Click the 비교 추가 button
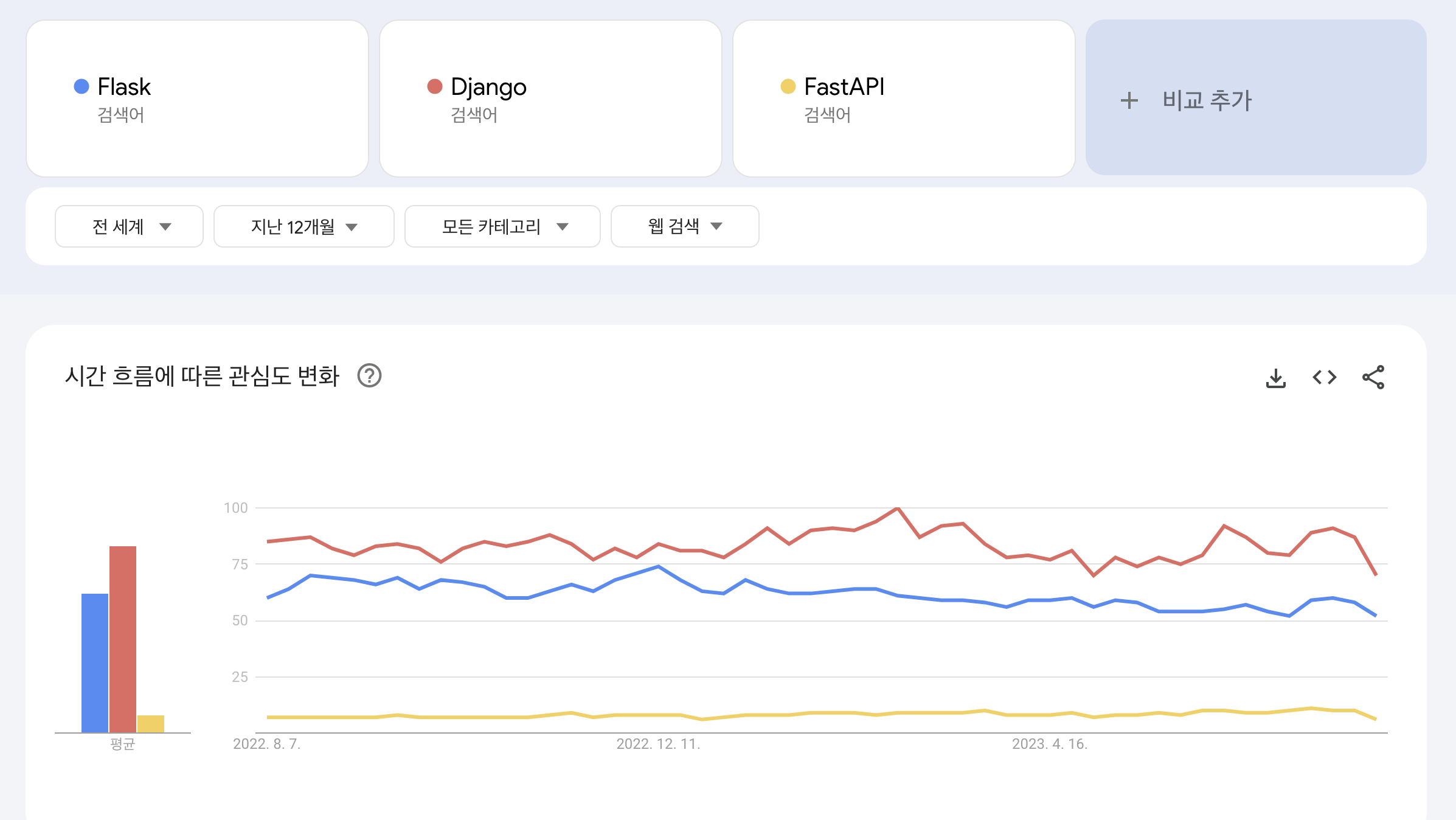Image resolution: width=1456 pixels, height=820 pixels. point(1257,97)
